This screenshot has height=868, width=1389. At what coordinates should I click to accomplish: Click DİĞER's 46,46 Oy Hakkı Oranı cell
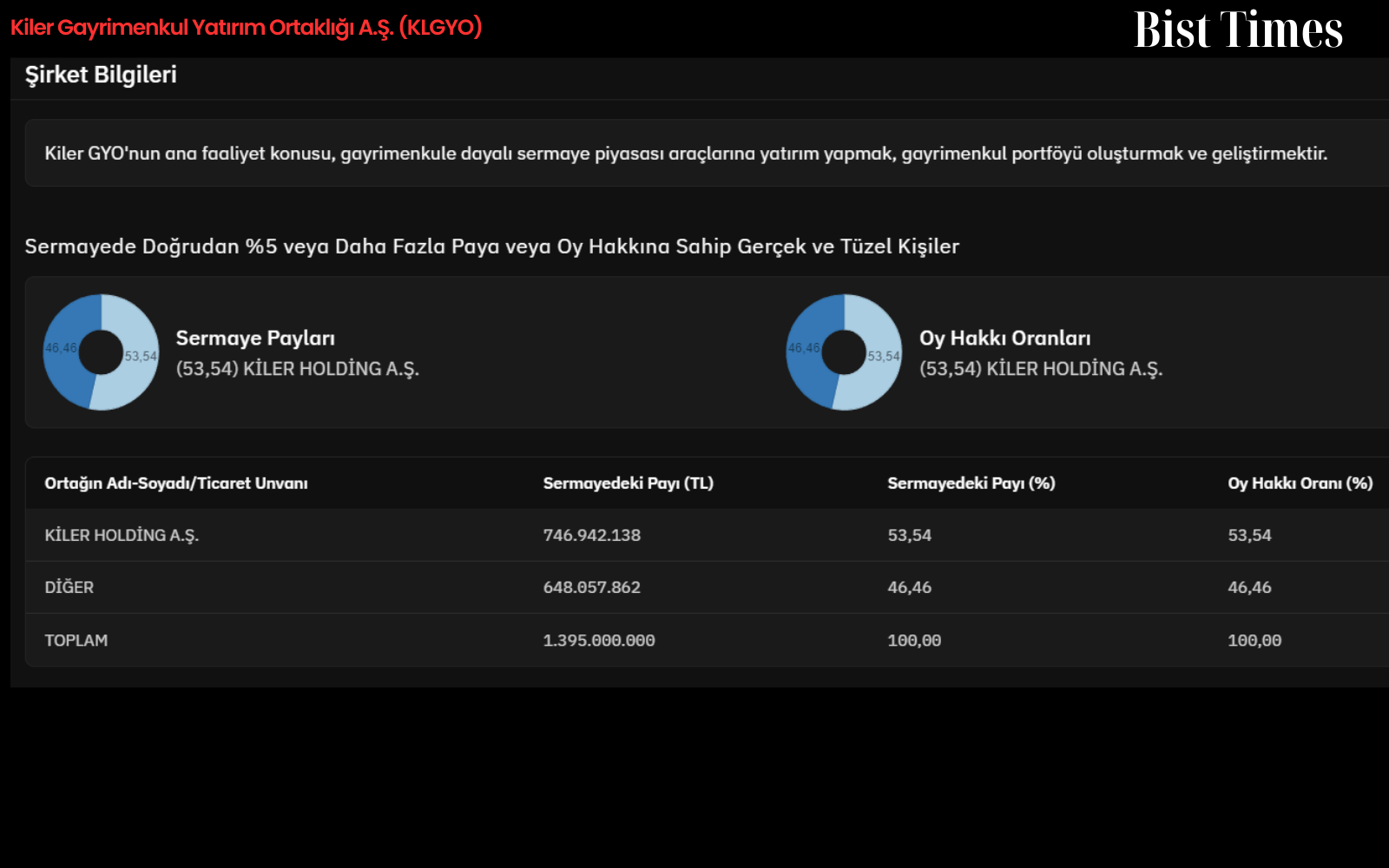click(1249, 588)
